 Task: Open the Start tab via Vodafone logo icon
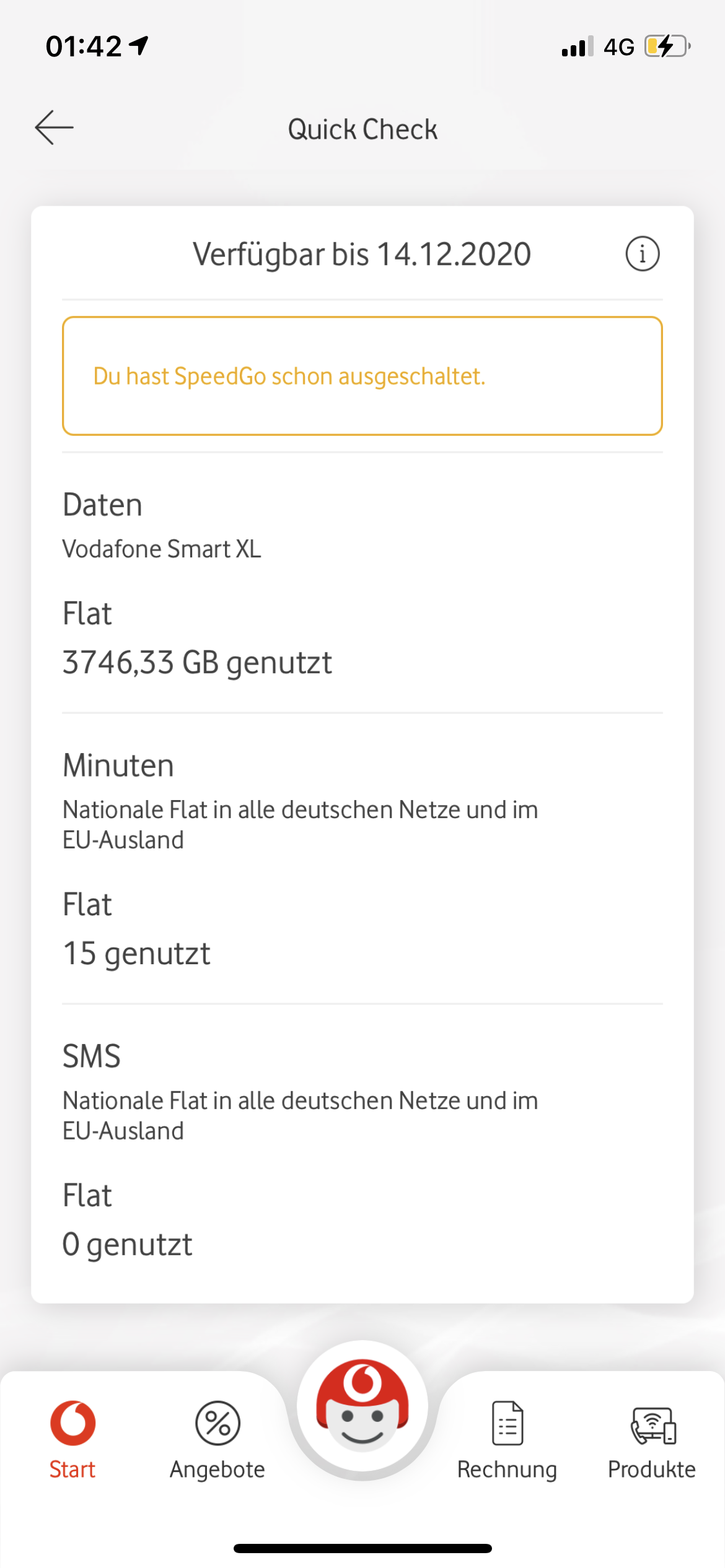click(x=72, y=1424)
